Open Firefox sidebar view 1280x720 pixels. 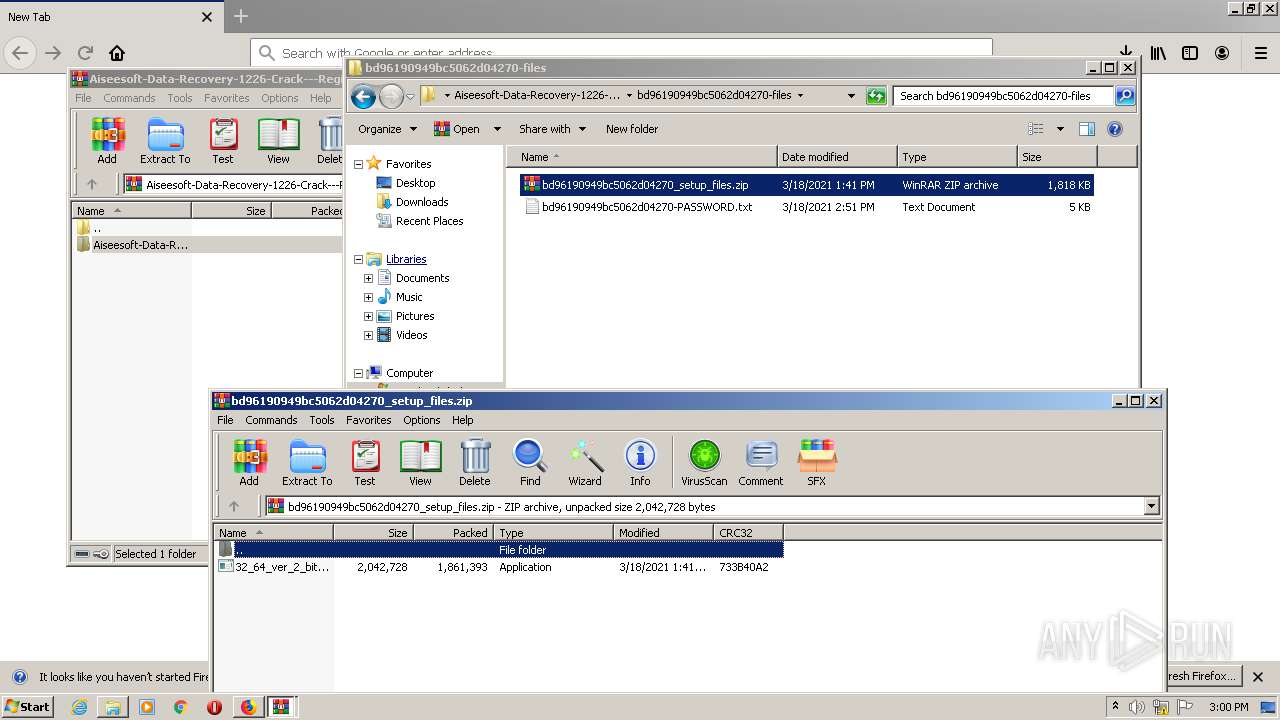(x=1190, y=53)
